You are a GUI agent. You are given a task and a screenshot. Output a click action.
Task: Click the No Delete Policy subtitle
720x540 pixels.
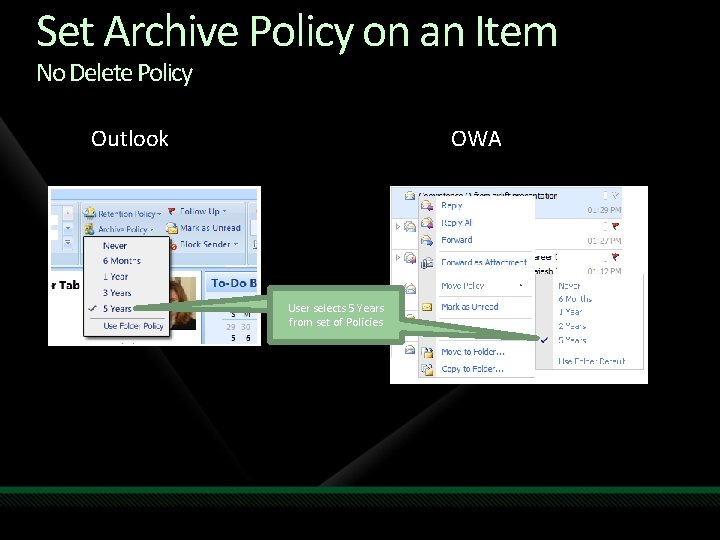pyautogui.click(x=114, y=73)
